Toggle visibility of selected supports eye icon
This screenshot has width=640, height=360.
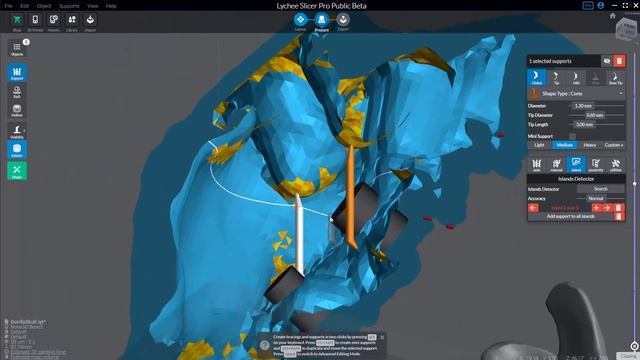click(607, 61)
